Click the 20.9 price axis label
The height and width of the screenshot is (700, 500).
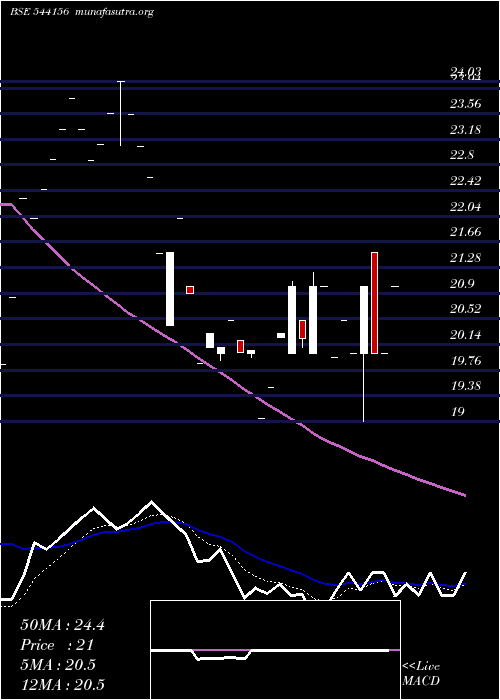point(462,284)
